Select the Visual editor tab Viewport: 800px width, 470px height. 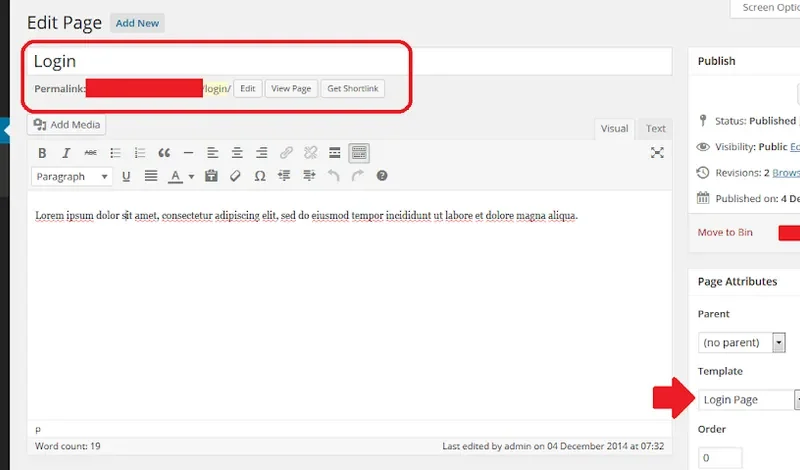(614, 129)
